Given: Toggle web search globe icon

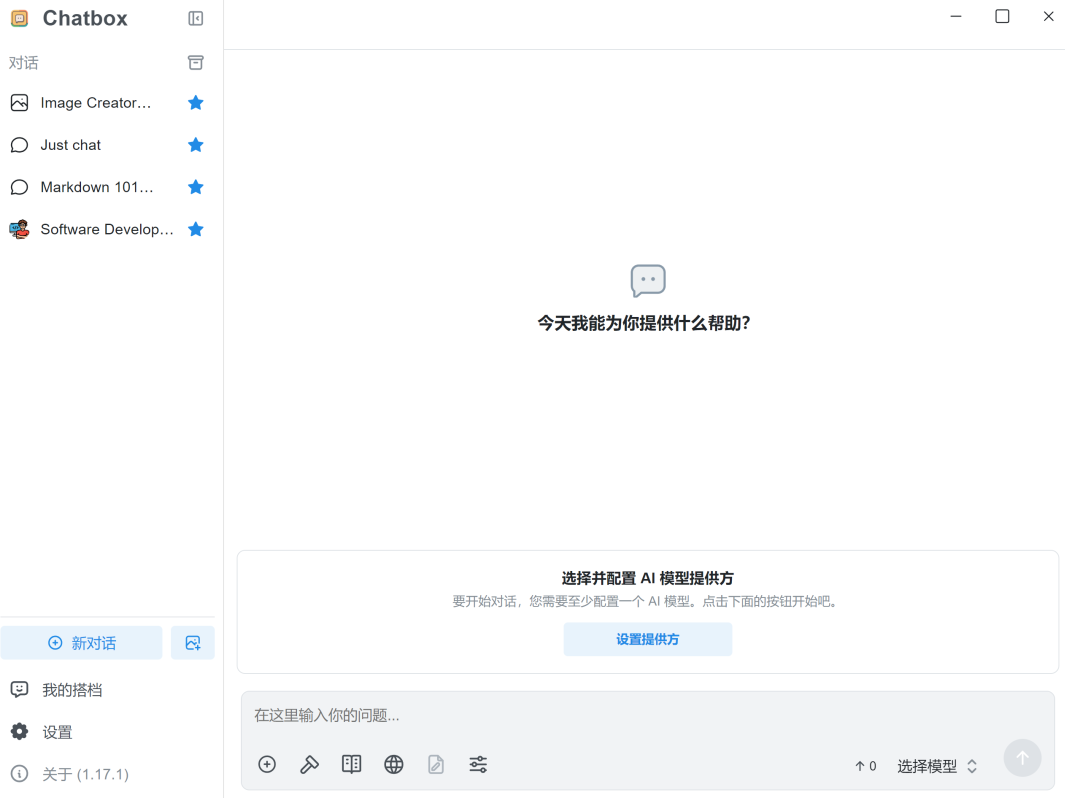Looking at the screenshot, I should (394, 765).
